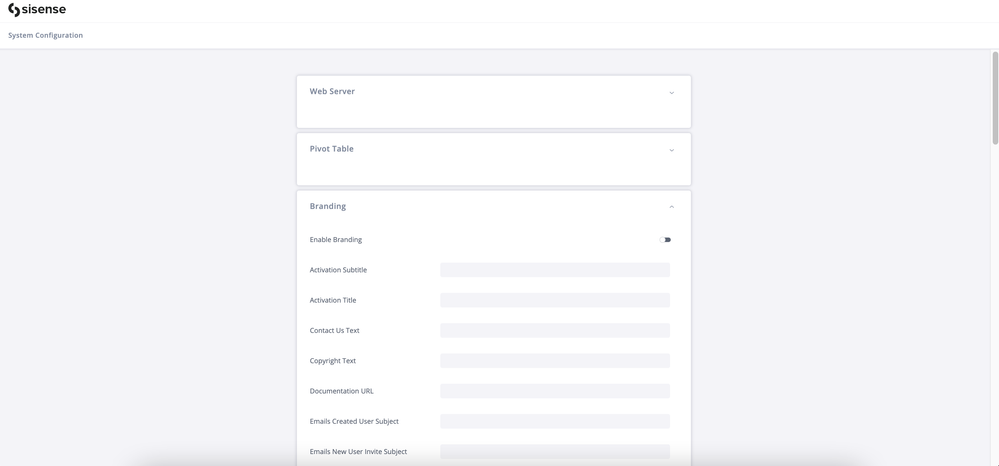The height and width of the screenshot is (466, 999).
Task: Focus the Emails Created User Subject field
Action: coord(554,421)
